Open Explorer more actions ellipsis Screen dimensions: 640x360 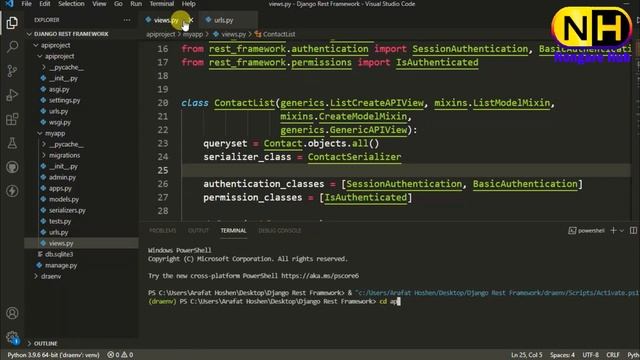[x=127, y=20]
